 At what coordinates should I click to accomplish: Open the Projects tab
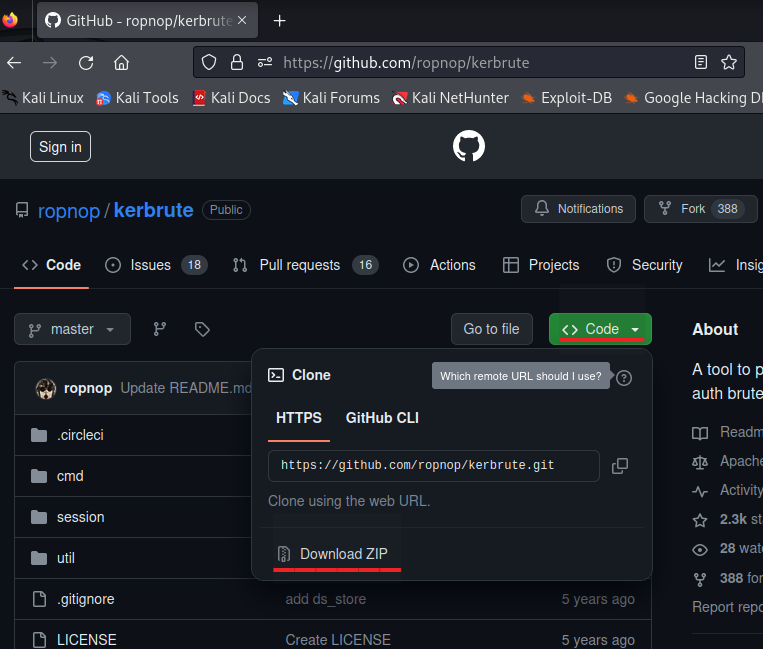(541, 265)
